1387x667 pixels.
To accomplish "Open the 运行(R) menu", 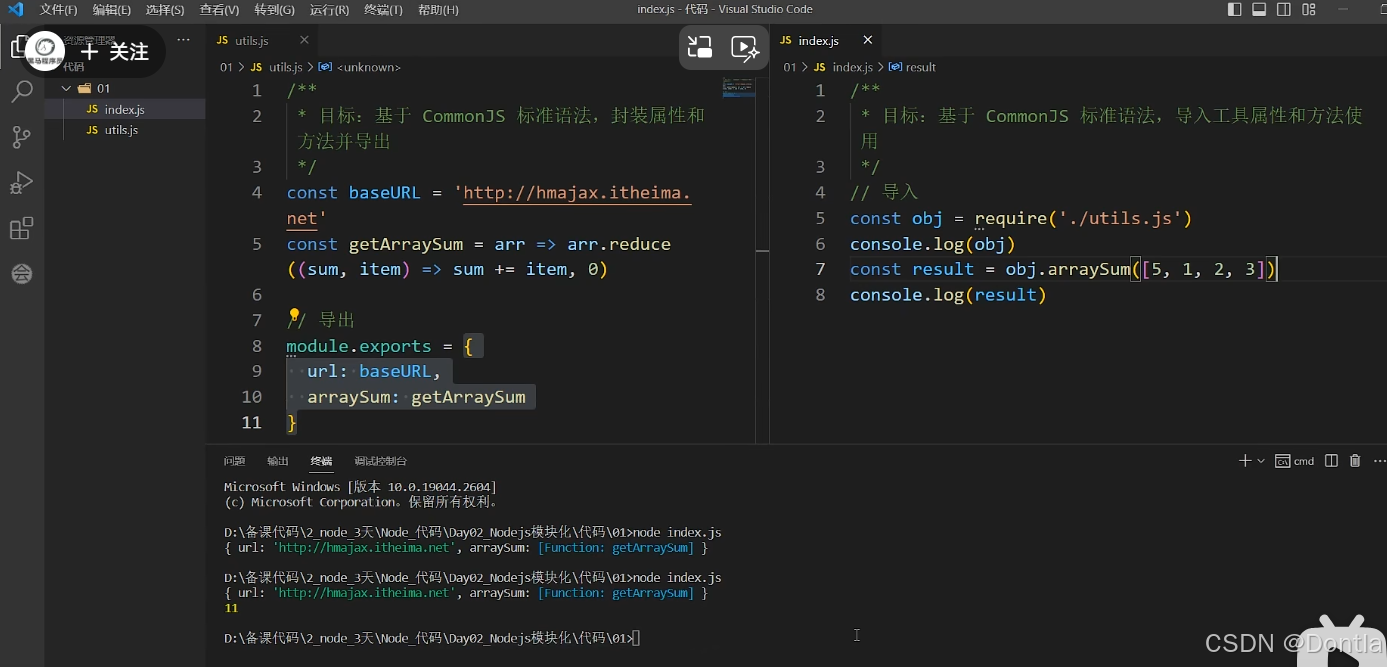I will [x=329, y=9].
